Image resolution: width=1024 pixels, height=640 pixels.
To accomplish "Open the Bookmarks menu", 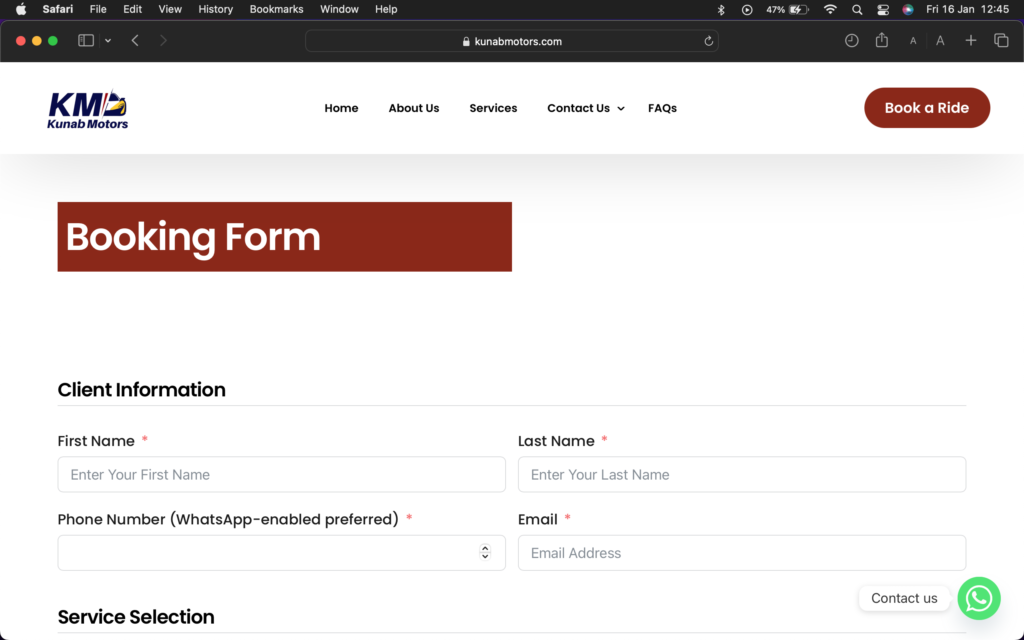I will pos(276,9).
